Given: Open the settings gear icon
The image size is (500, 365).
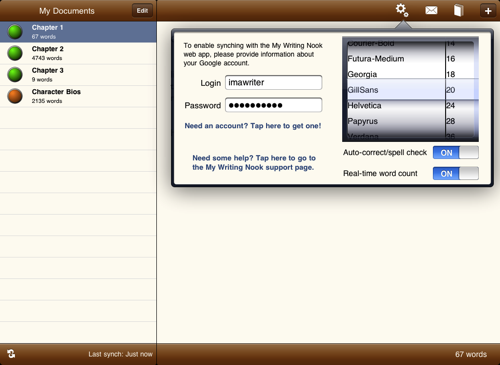Looking at the screenshot, I should click(402, 10).
